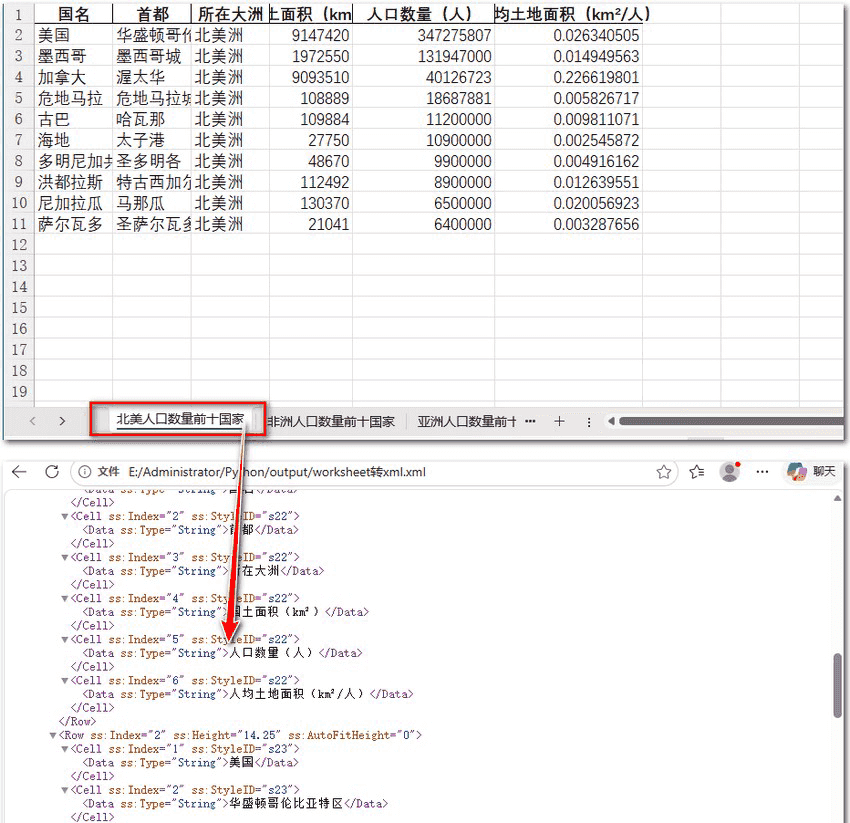850x823 pixels.
Task: Switch to 亚洲人口数量前十 sheet tab
Action: point(466,422)
